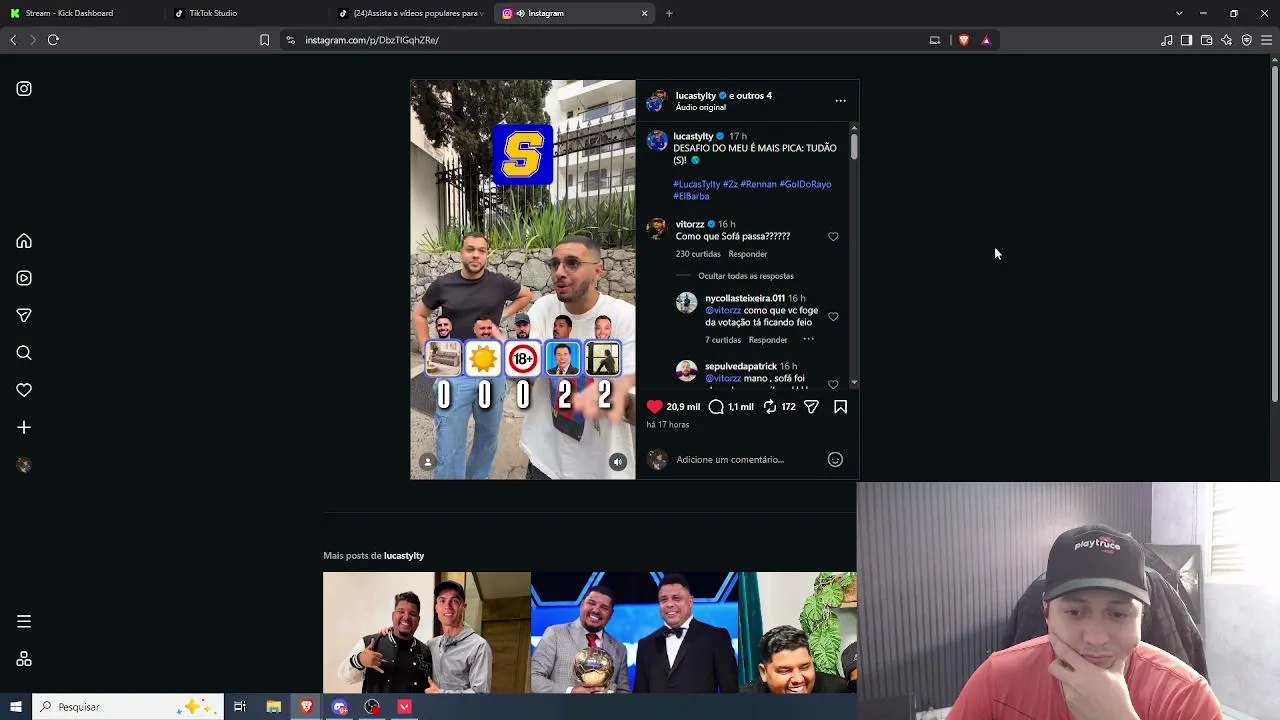Open the browser tab search dropdown
The height and width of the screenshot is (720, 1280).
[x=1179, y=13]
